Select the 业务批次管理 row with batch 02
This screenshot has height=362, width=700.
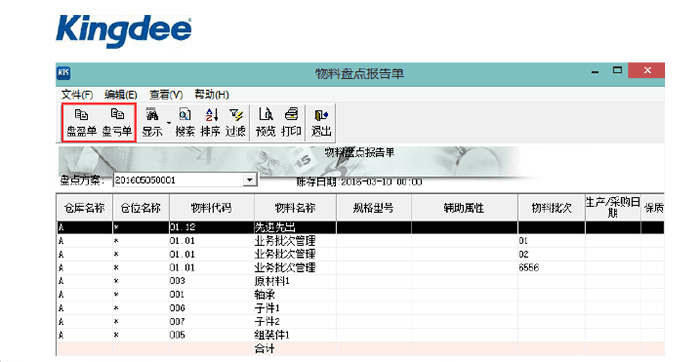click(x=360, y=254)
